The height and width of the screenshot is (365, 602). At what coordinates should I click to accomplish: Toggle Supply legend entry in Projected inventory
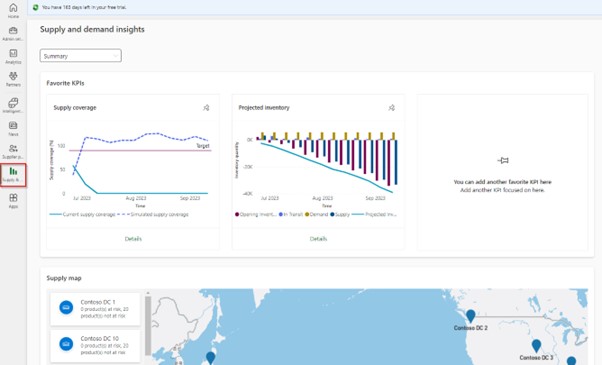click(340, 215)
